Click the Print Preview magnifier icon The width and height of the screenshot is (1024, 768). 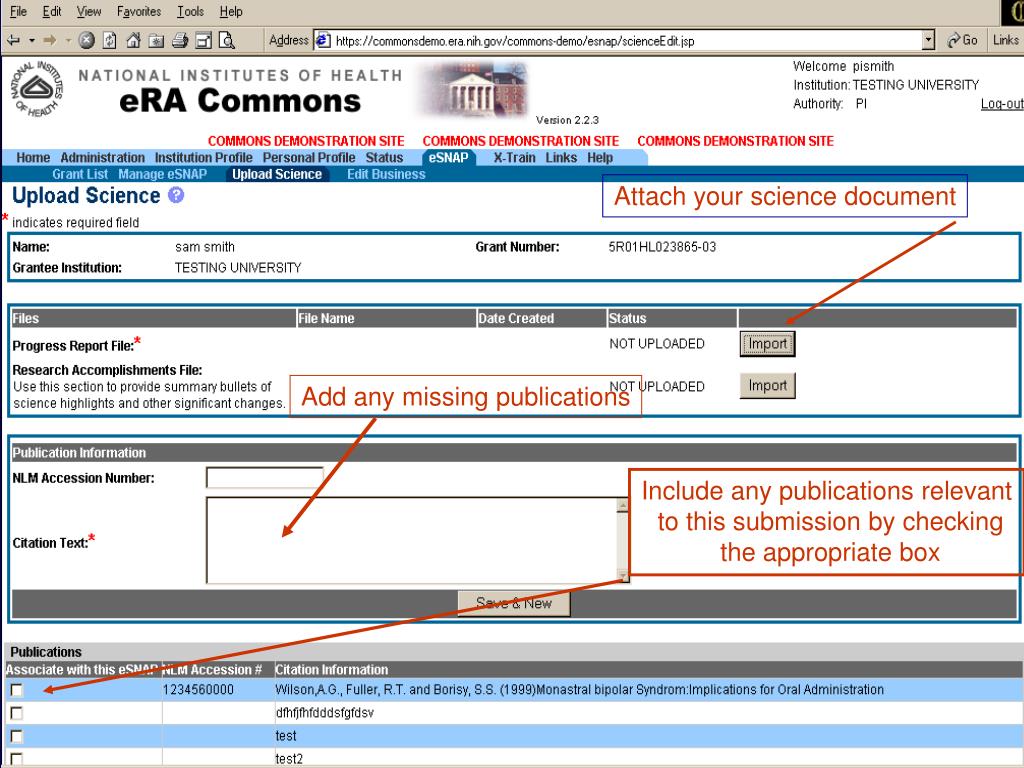click(x=227, y=40)
